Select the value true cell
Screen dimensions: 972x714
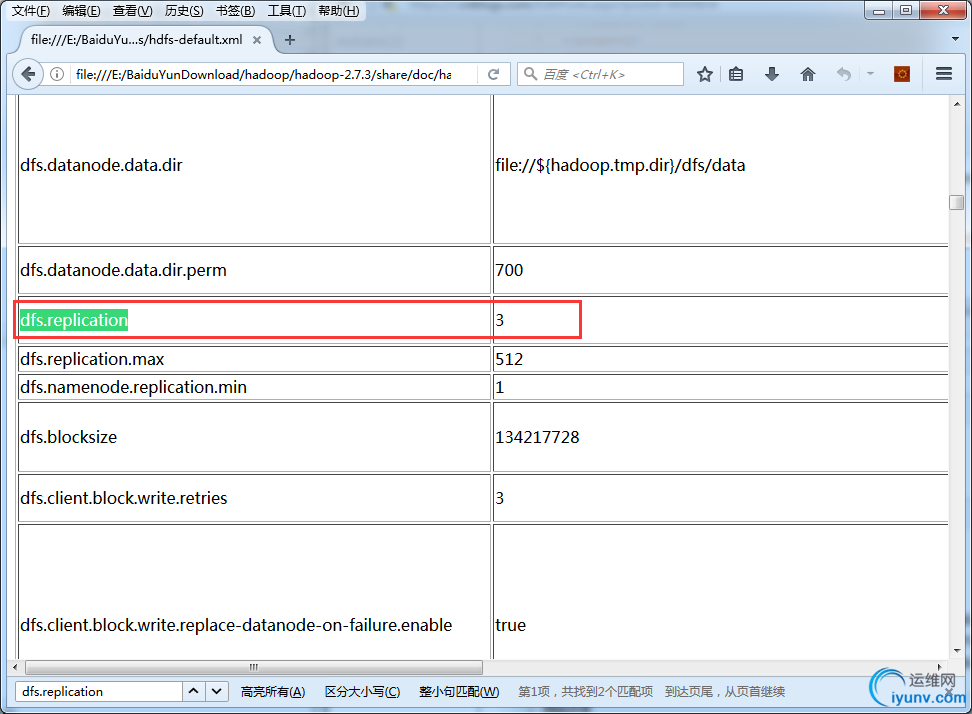point(721,591)
